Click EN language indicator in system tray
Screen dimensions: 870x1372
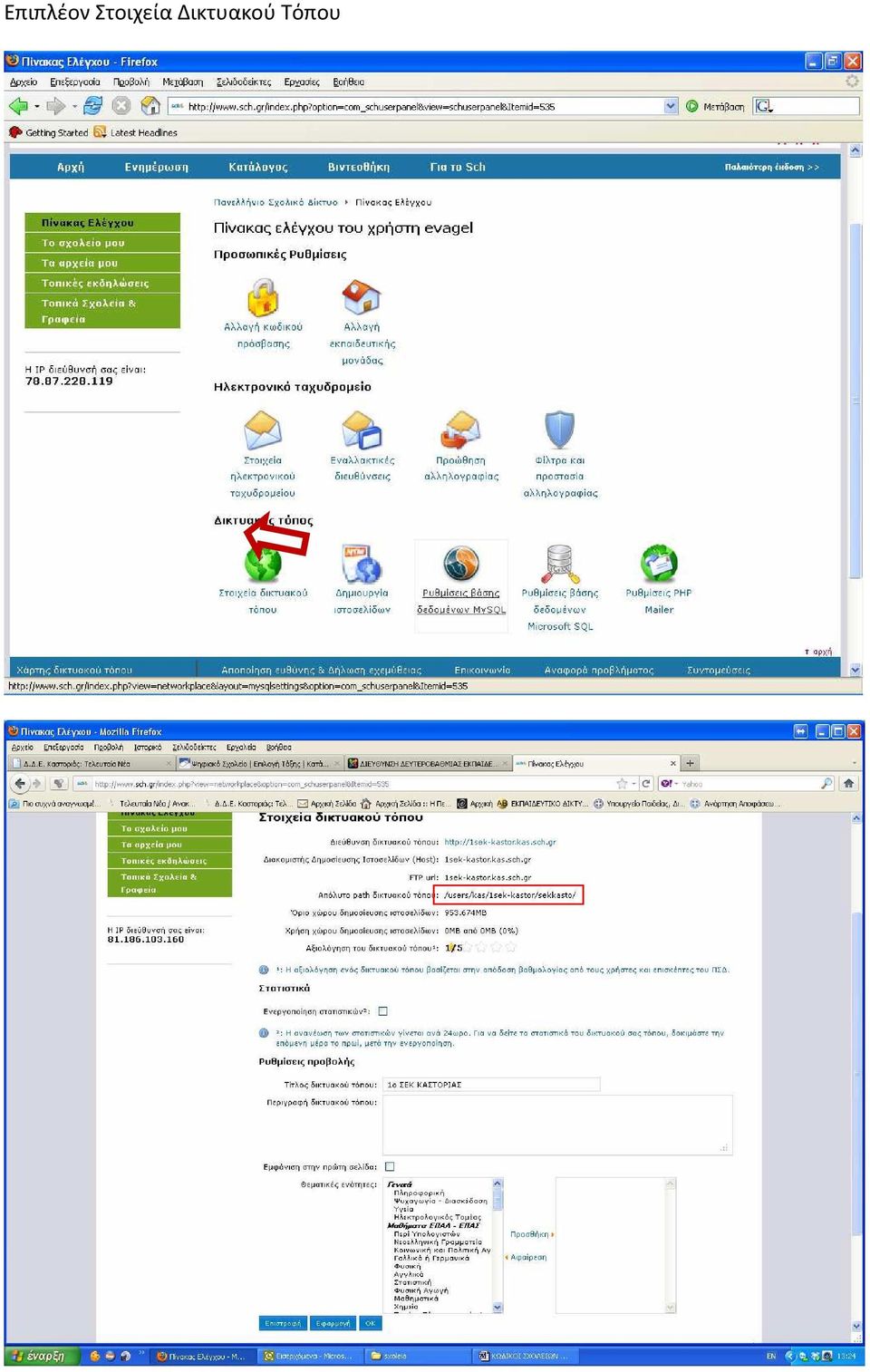coord(771,1356)
